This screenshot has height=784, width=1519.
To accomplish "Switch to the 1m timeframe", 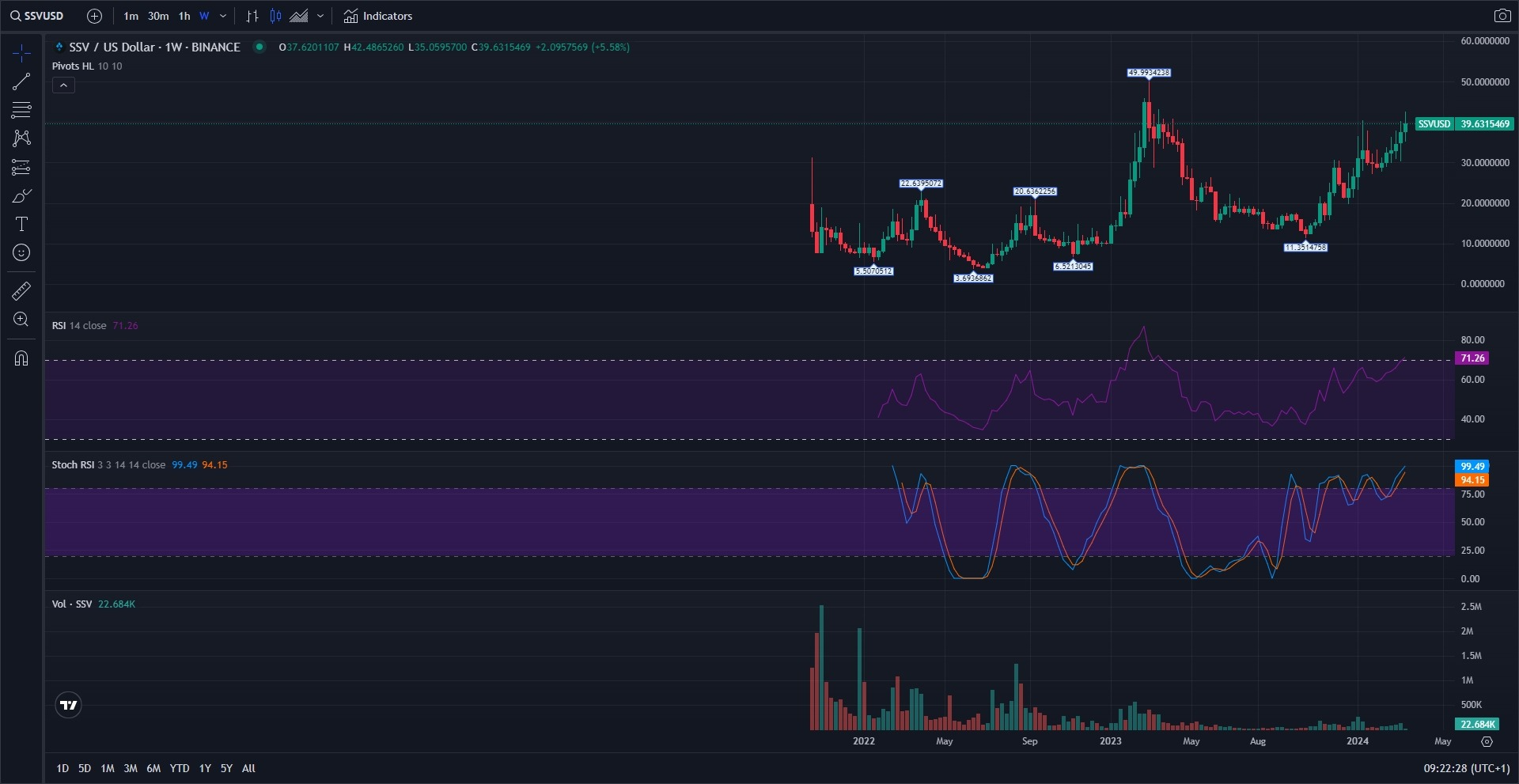I will click(x=131, y=16).
